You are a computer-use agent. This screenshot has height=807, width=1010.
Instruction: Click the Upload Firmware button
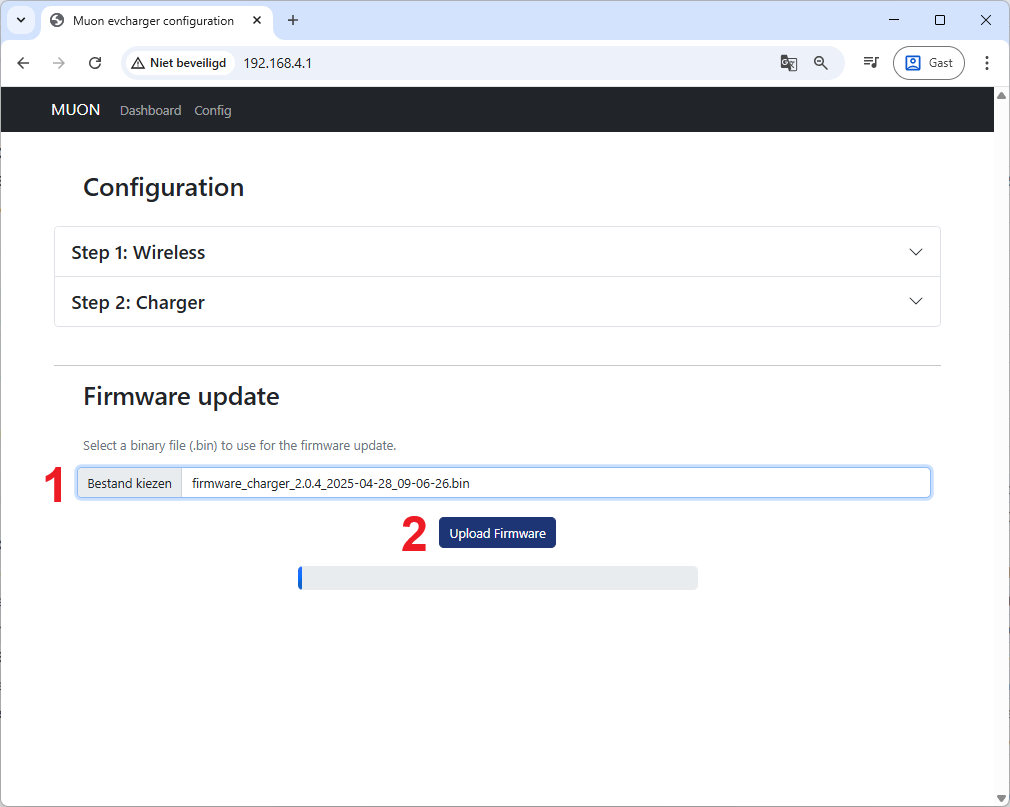(x=497, y=533)
